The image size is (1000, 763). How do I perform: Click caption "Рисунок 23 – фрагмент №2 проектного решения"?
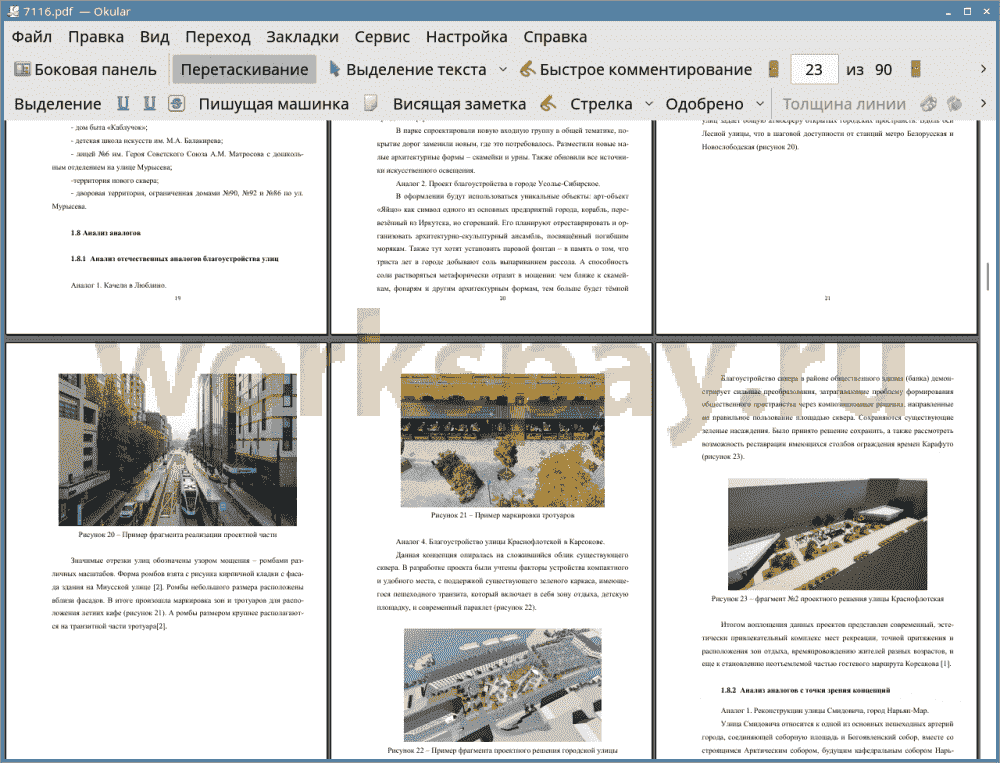[827, 599]
